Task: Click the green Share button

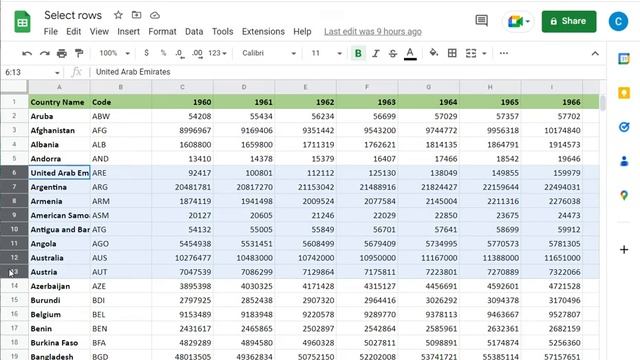Action: pyautogui.click(x=569, y=21)
